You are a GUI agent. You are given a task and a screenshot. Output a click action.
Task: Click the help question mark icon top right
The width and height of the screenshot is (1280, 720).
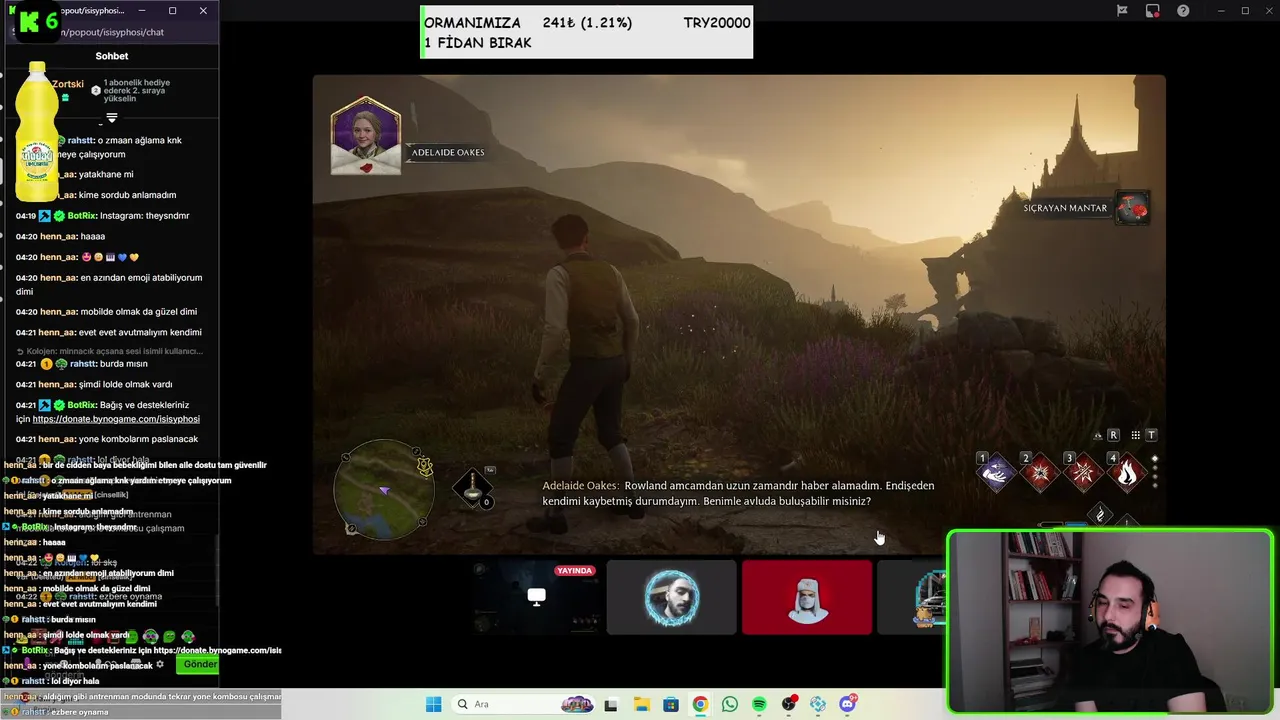[1183, 11]
